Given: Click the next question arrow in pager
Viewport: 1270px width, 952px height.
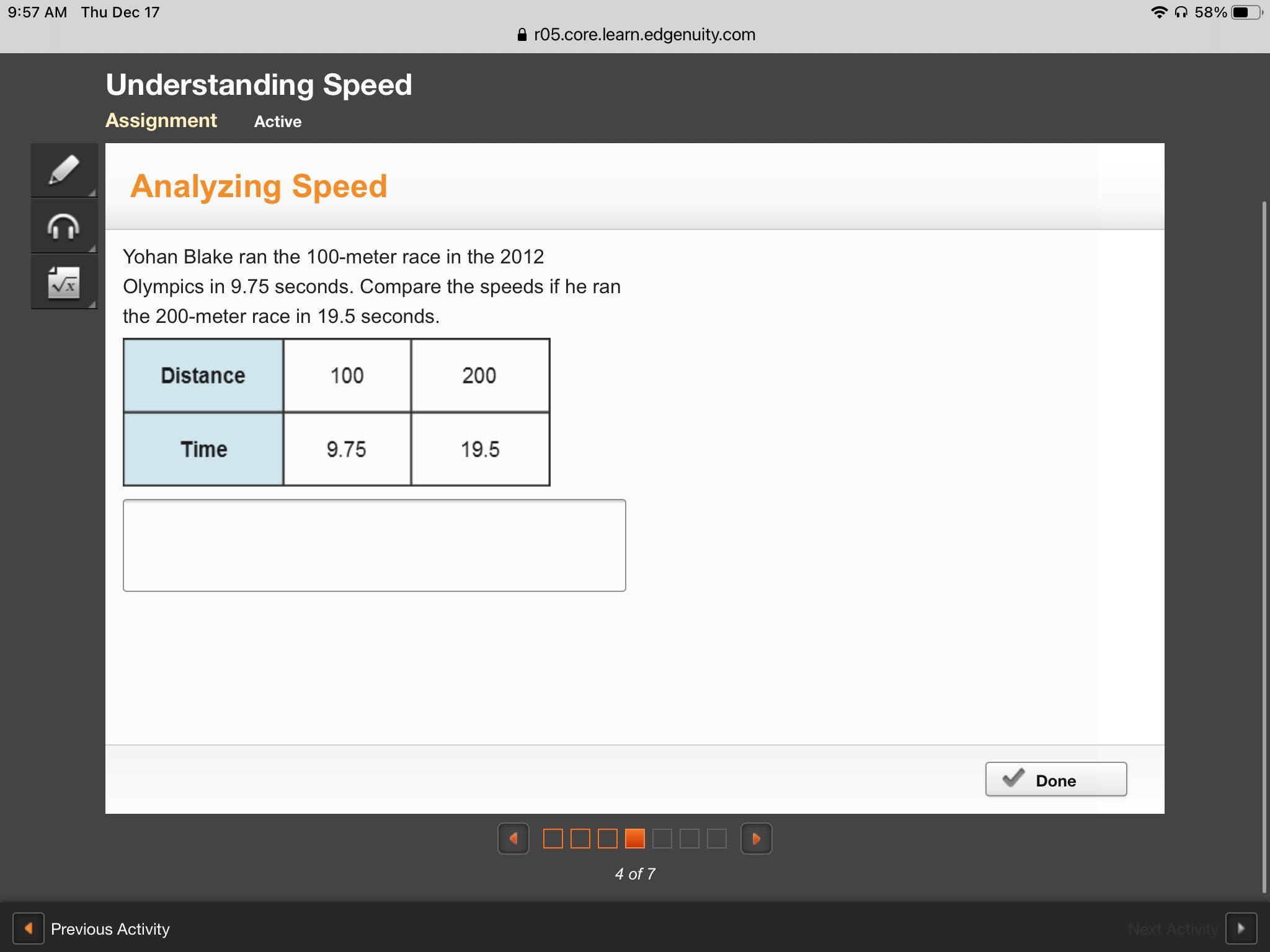Looking at the screenshot, I should click(x=756, y=839).
